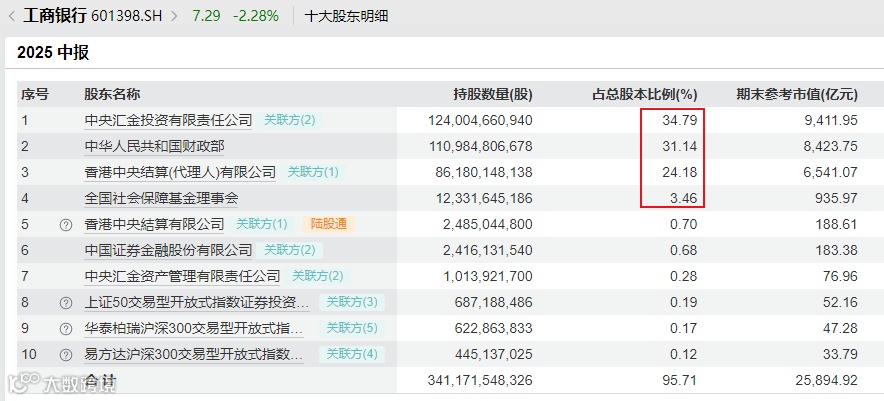Click the 2025 中报 period heading
This screenshot has height=401, width=884.
52,52
